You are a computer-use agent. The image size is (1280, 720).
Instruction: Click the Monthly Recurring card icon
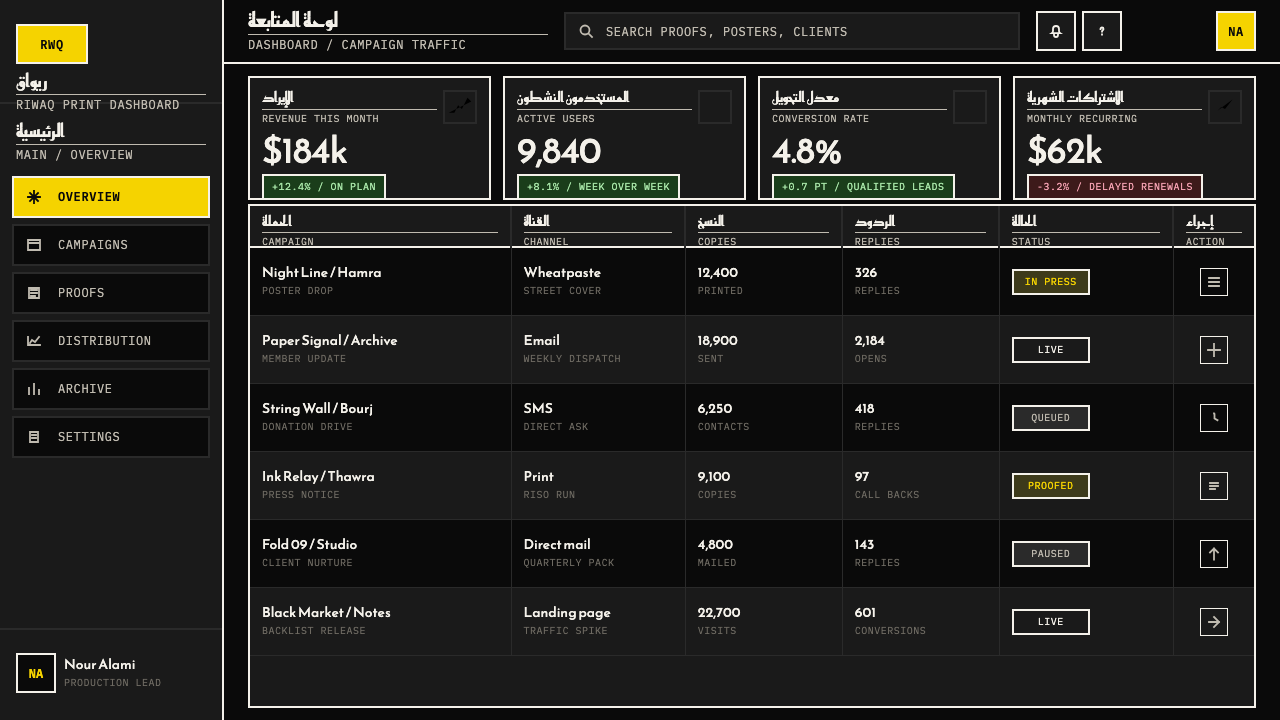coord(1225,107)
